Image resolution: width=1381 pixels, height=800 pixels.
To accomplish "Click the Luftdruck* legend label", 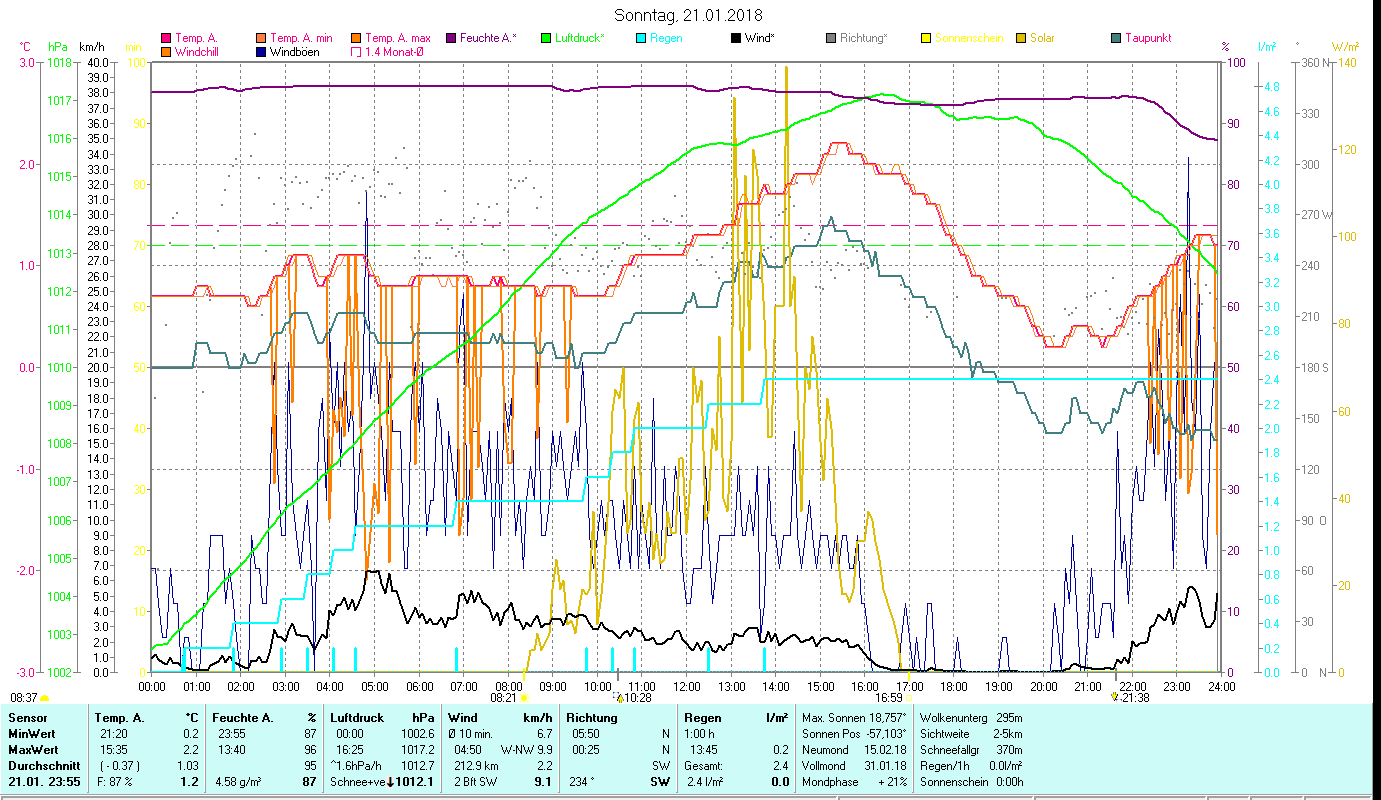I will pyautogui.click(x=579, y=39).
